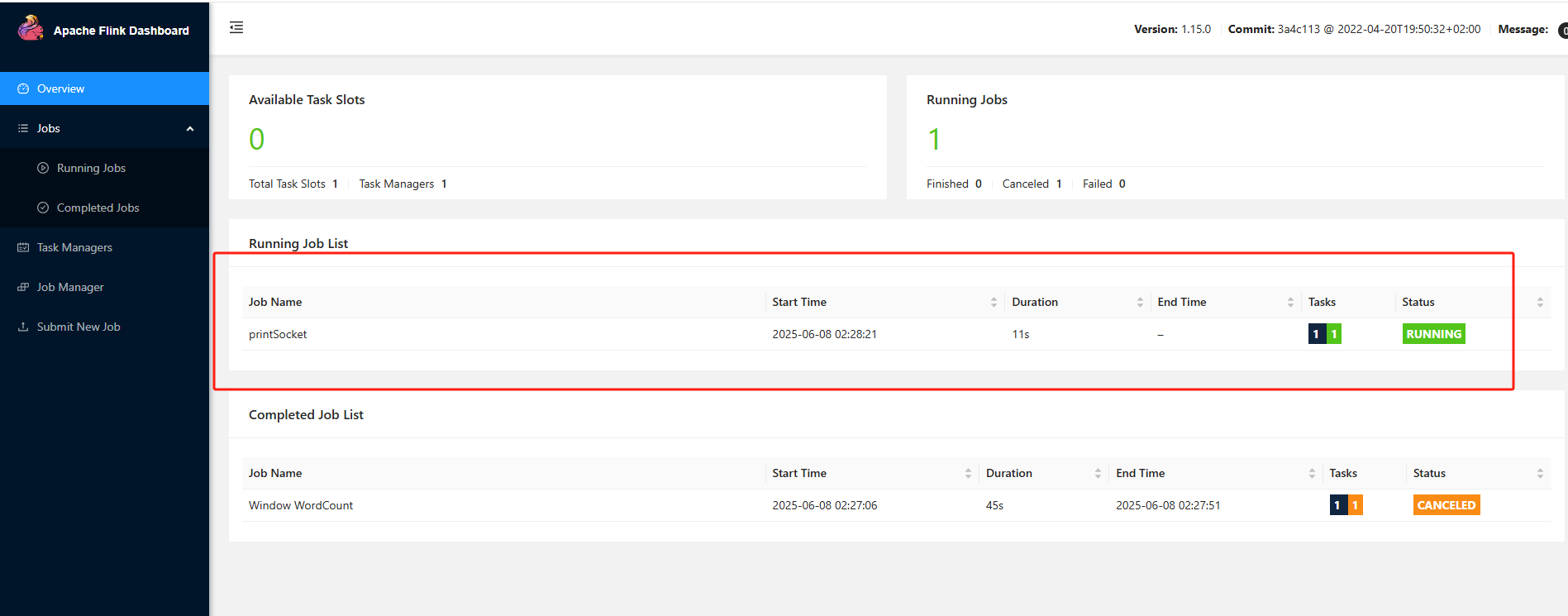The width and height of the screenshot is (1568, 616).
Task: Click the orange CANCELED status tag
Action: point(1446,505)
